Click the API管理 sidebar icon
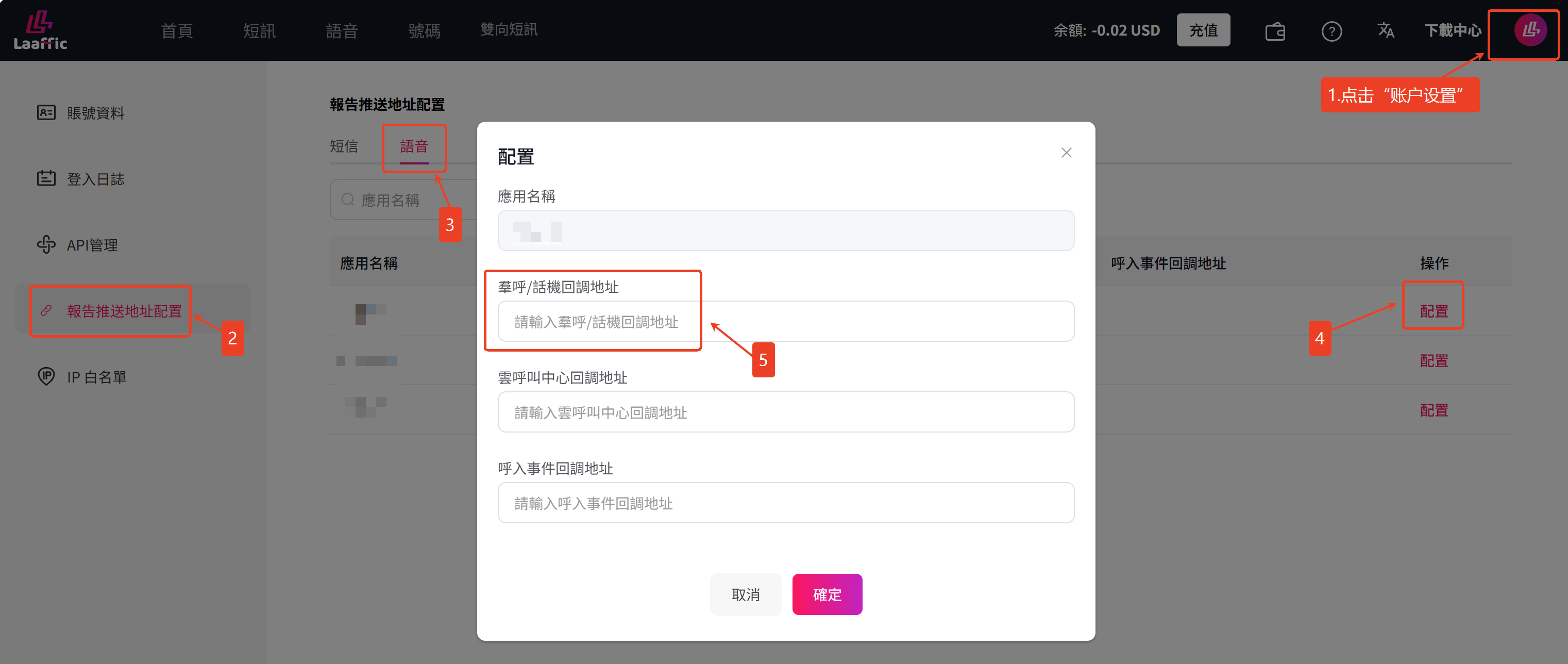 pyautogui.click(x=46, y=245)
